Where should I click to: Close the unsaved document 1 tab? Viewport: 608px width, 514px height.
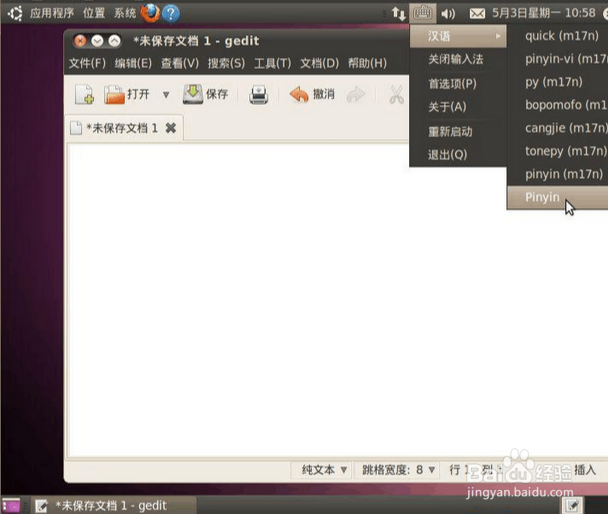(x=171, y=128)
